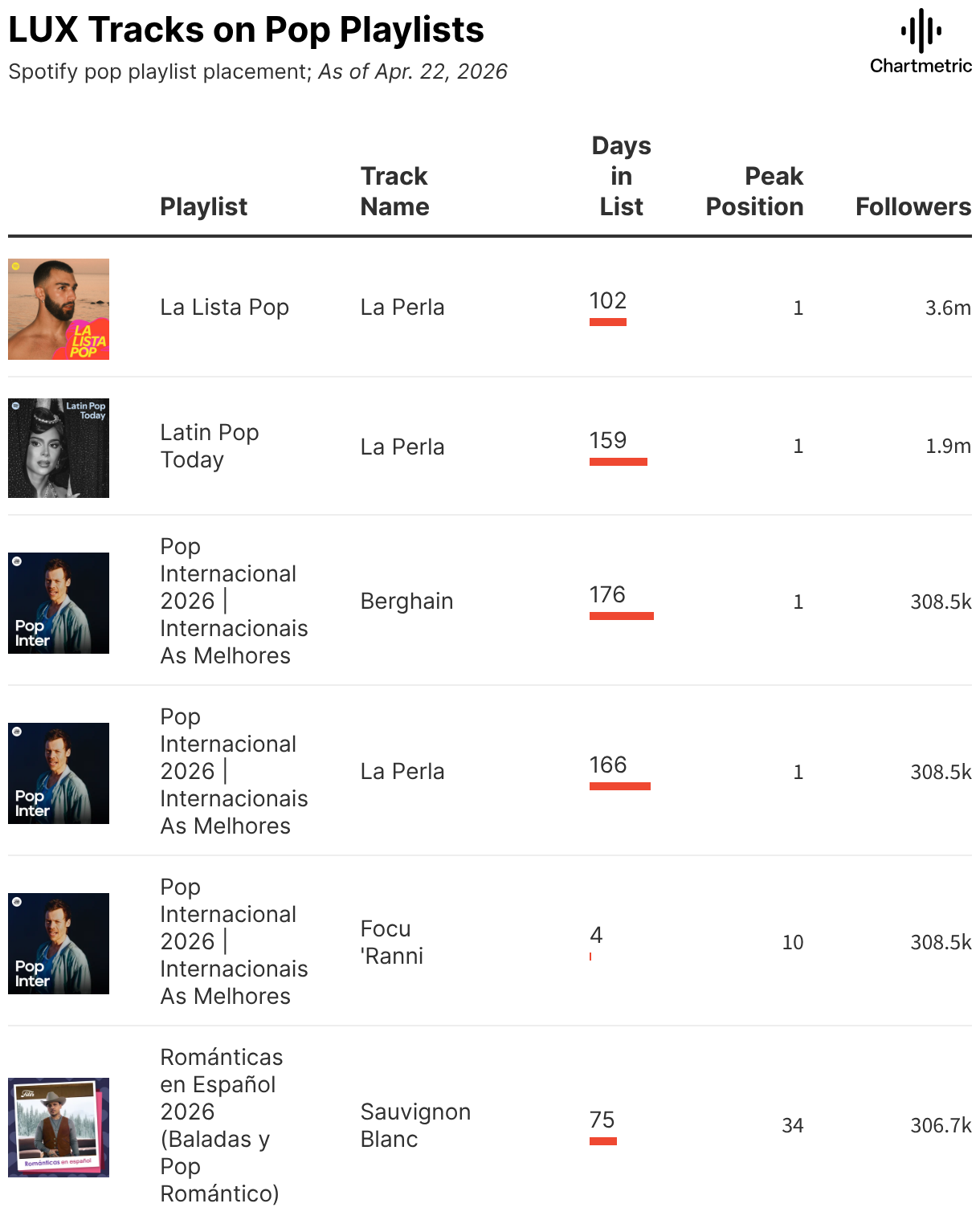The image size is (980, 1232).
Task: Click the Followers column header
Action: [913, 206]
